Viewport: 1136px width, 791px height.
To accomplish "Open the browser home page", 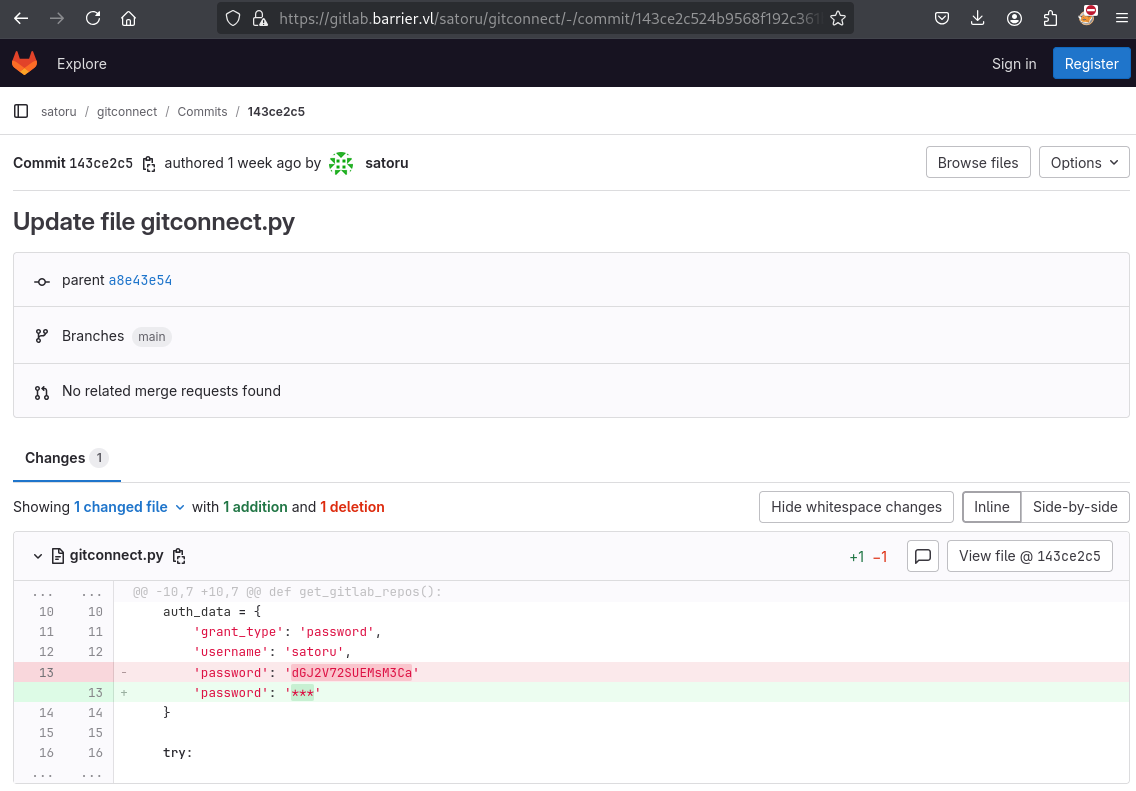I will 128,18.
